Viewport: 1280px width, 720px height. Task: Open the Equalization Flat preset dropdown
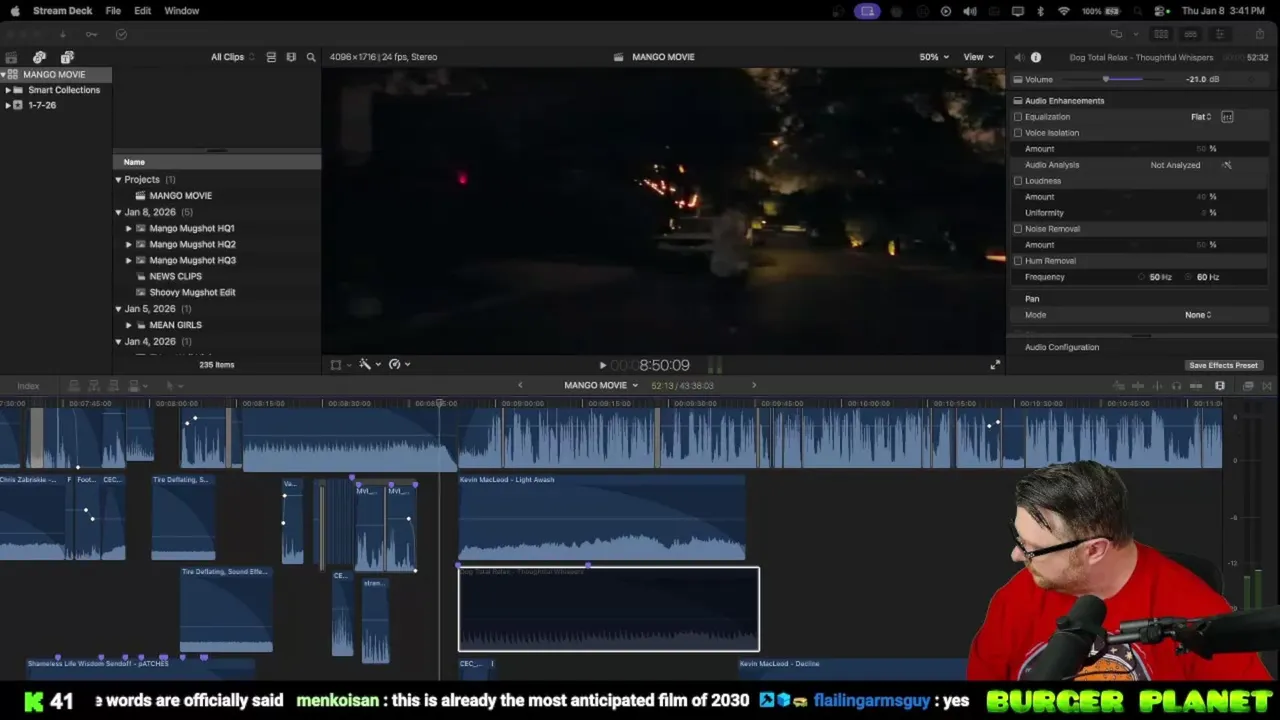[x=1201, y=117]
